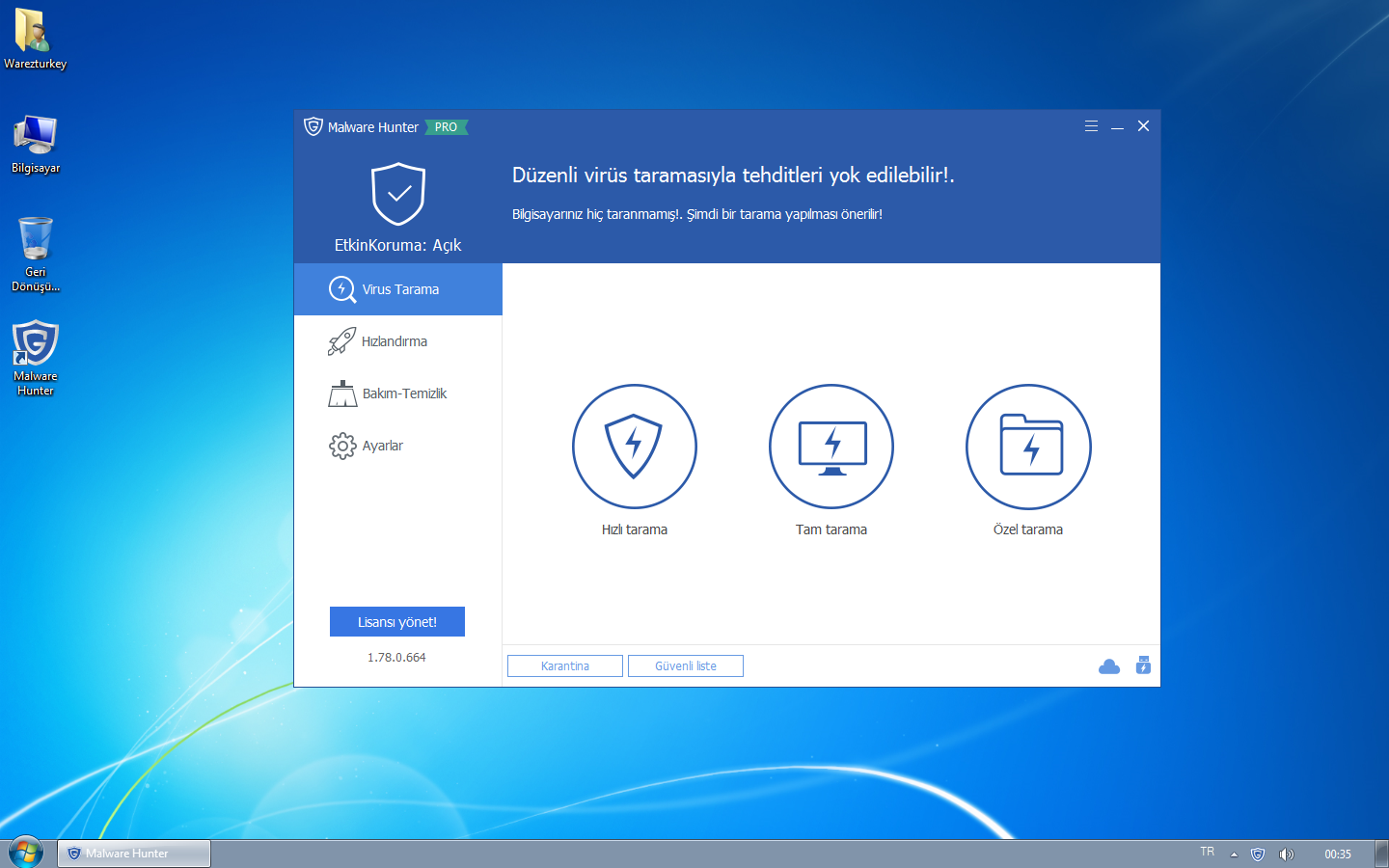Click the Bilgisayarınız hiç taranmamış message
This screenshot has width=1389, height=868.
[x=697, y=214]
